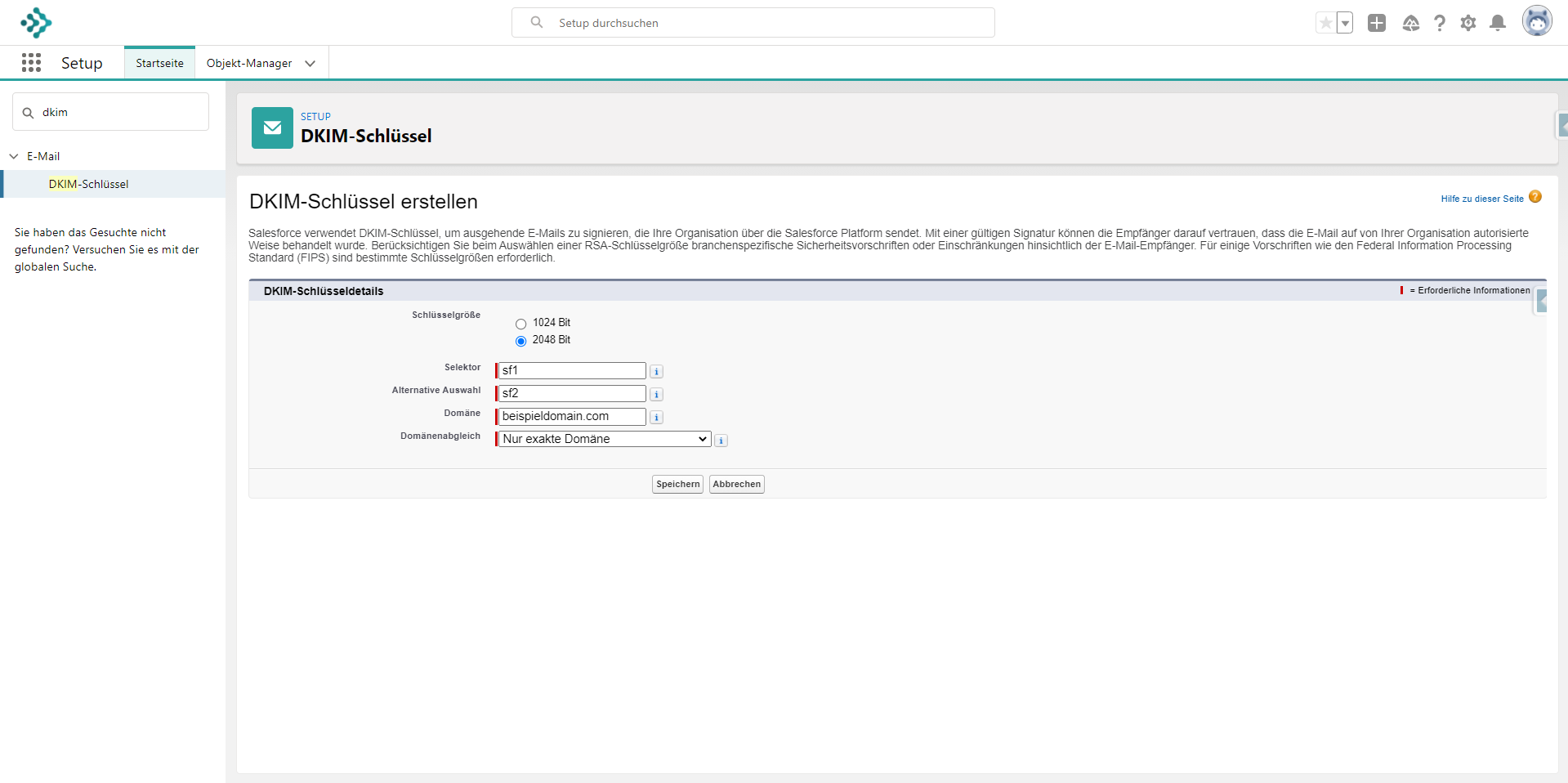Click the favorites star icon

[1325, 23]
